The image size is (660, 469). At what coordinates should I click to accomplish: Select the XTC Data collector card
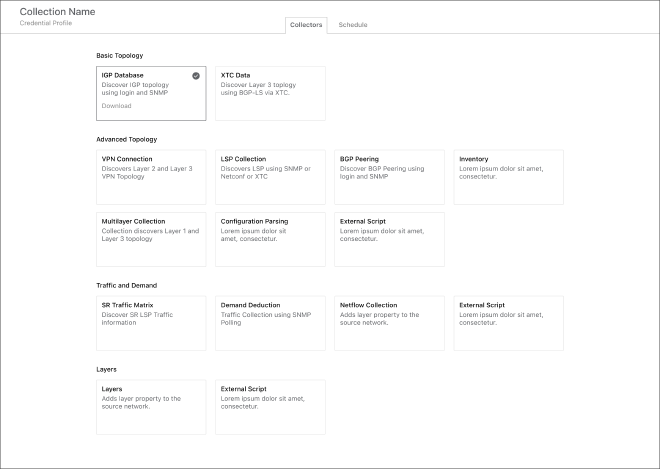pyautogui.click(x=270, y=93)
